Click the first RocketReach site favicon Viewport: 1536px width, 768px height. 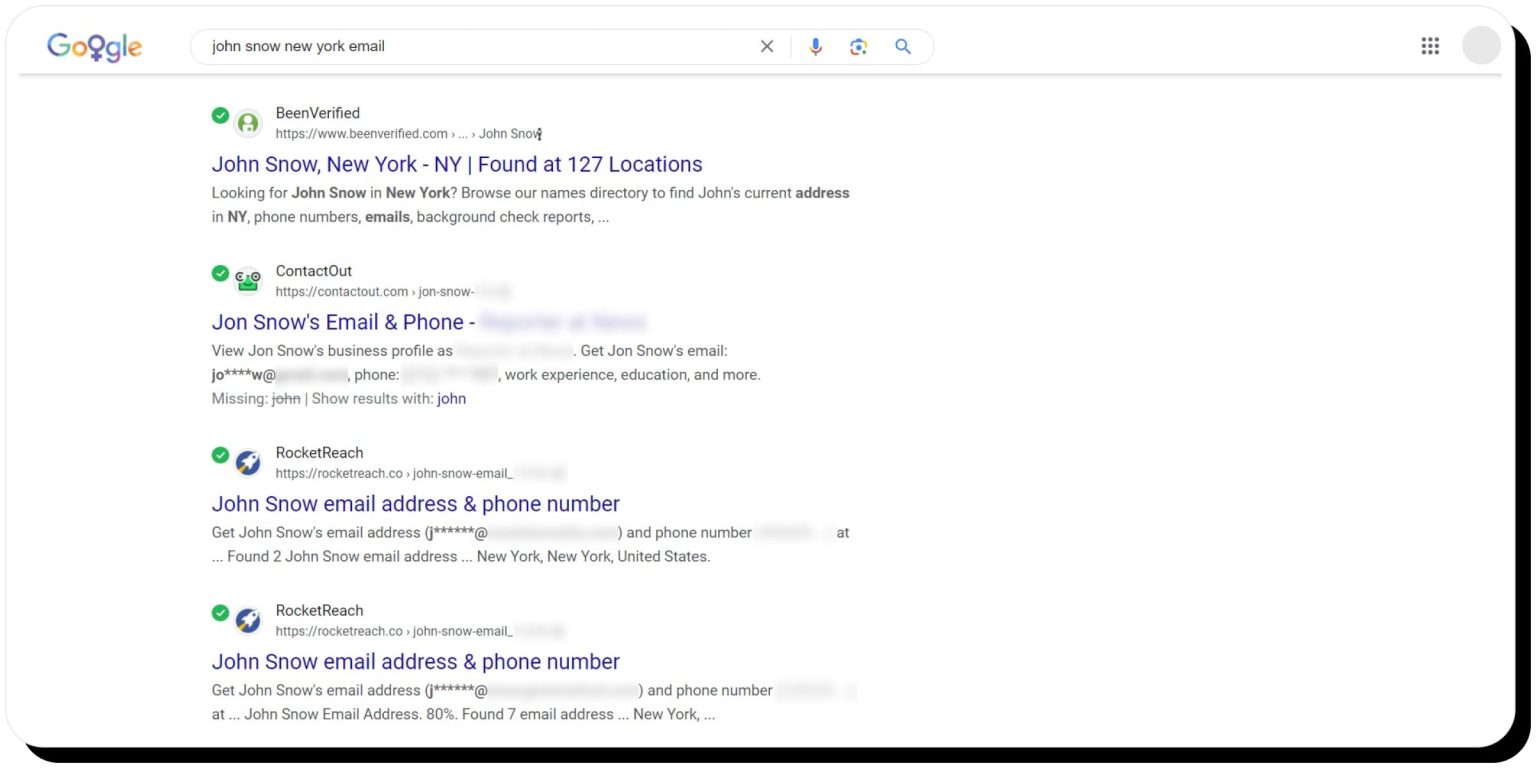pyautogui.click(x=247, y=462)
